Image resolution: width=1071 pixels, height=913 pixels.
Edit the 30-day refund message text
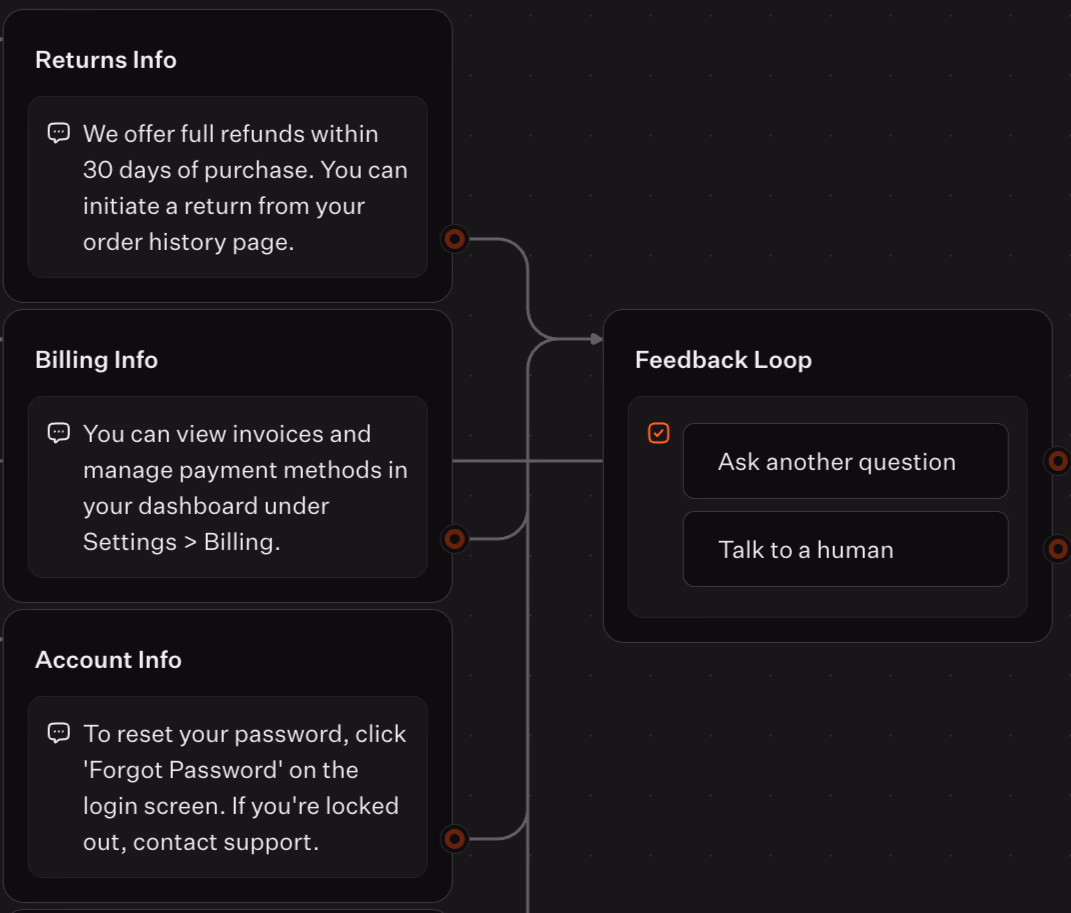[245, 188]
